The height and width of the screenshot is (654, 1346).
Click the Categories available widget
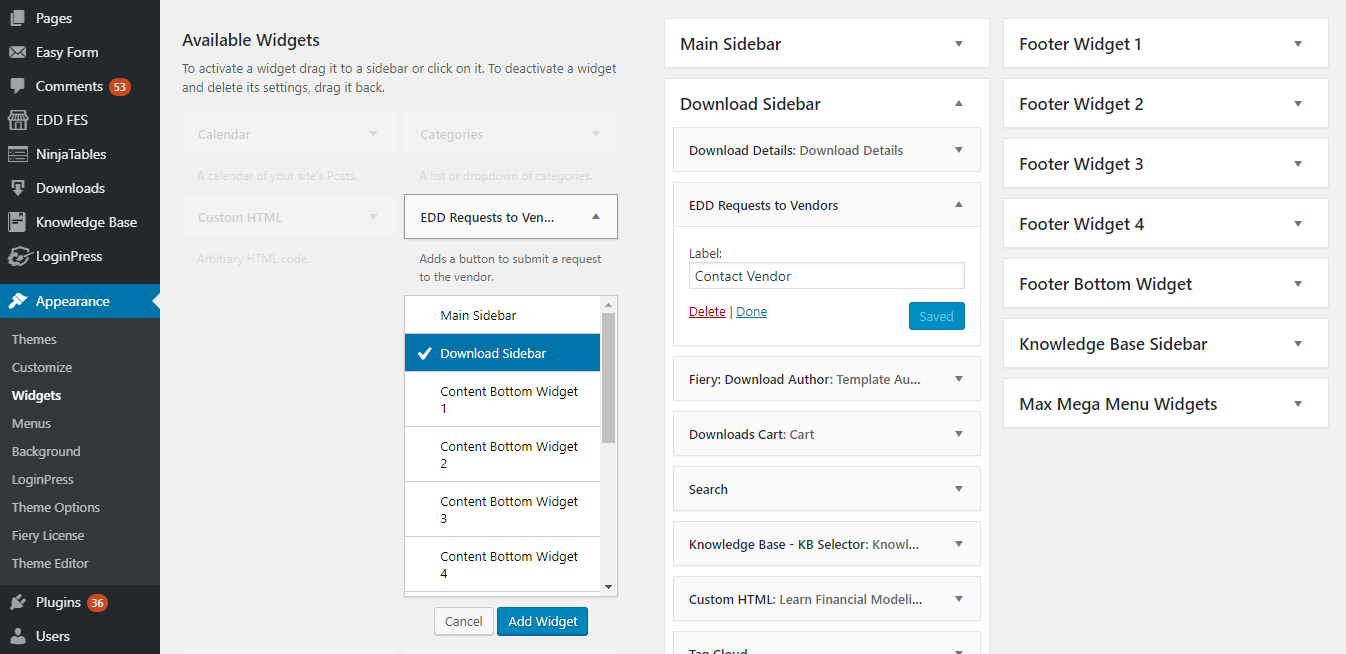tap(510, 134)
